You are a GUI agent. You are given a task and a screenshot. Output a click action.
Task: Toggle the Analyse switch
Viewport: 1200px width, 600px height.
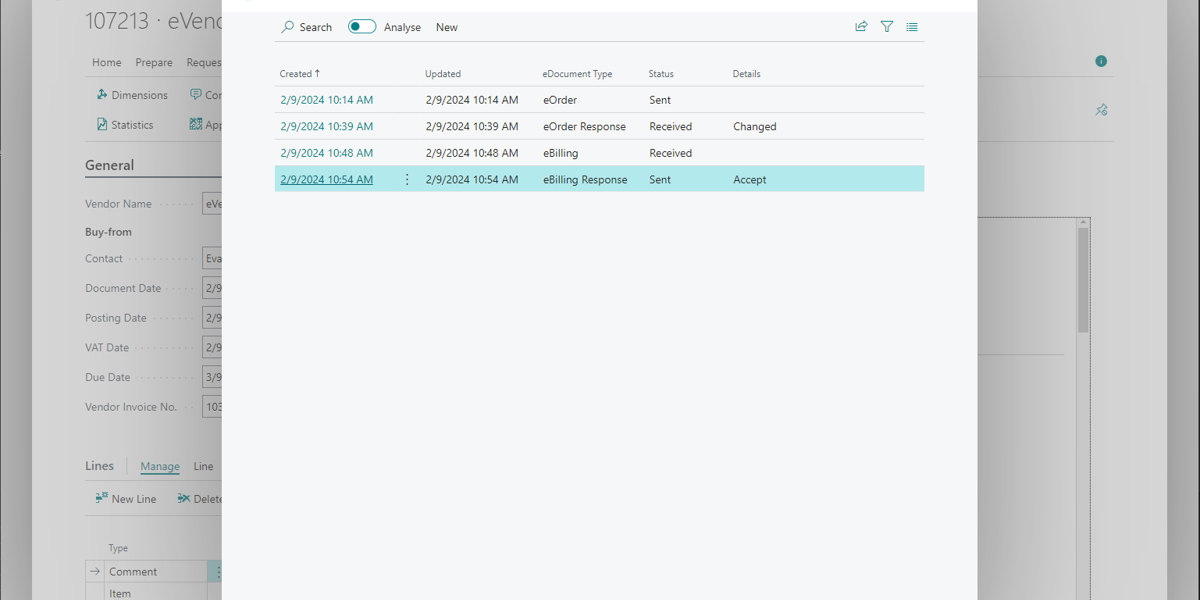click(362, 27)
